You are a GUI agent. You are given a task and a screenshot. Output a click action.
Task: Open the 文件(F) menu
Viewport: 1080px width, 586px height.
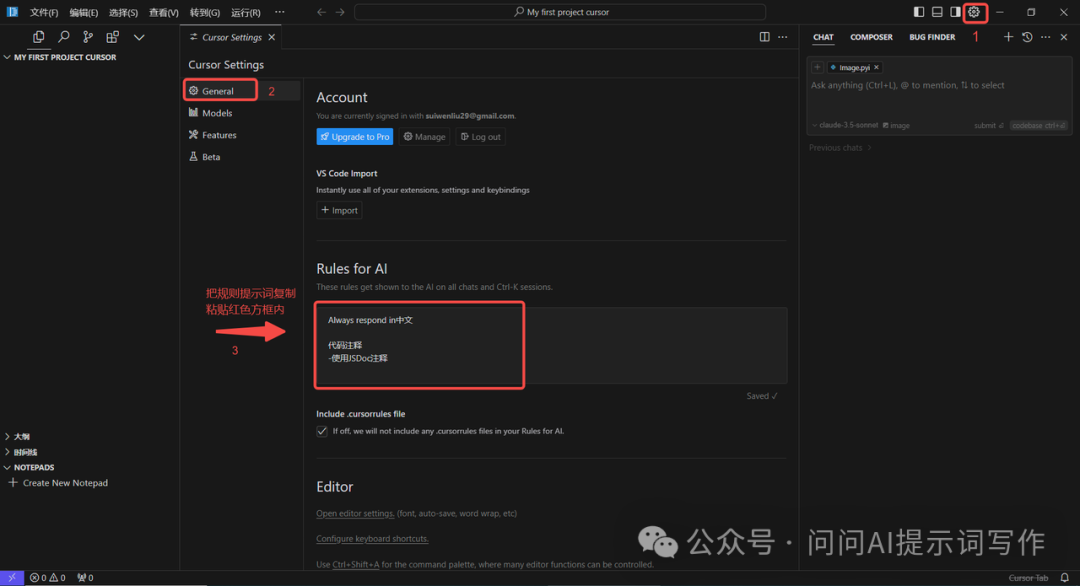[x=43, y=12]
